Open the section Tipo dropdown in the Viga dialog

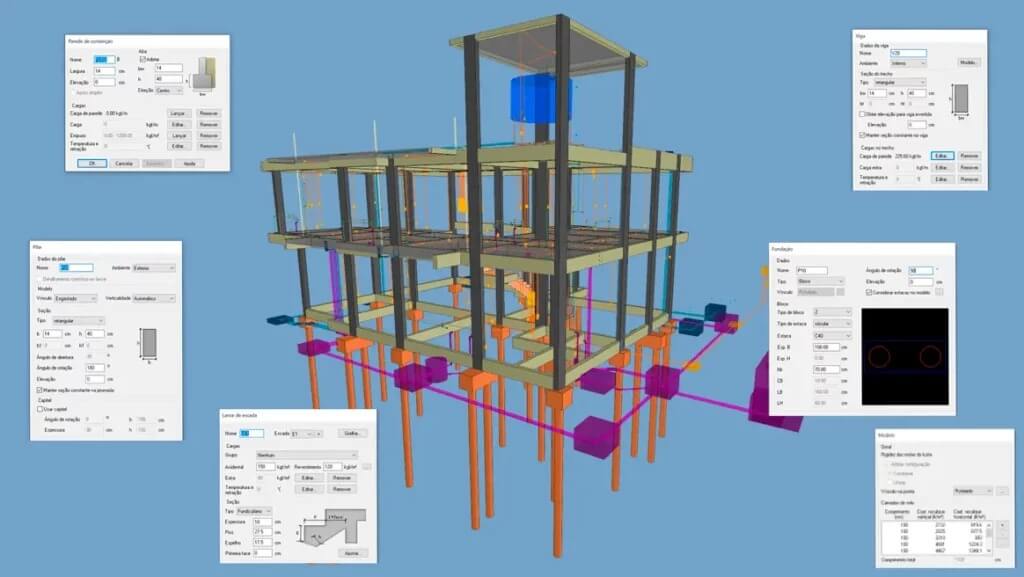(900, 82)
